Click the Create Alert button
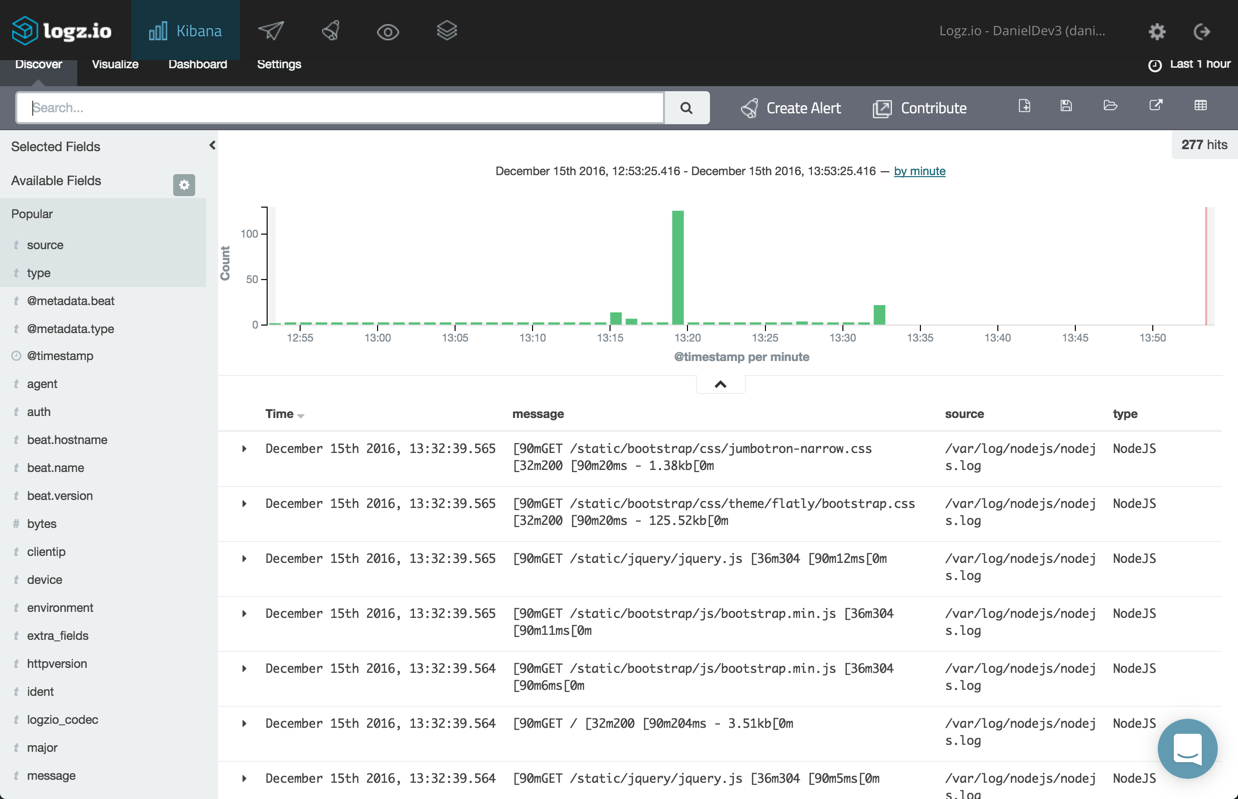 [791, 108]
